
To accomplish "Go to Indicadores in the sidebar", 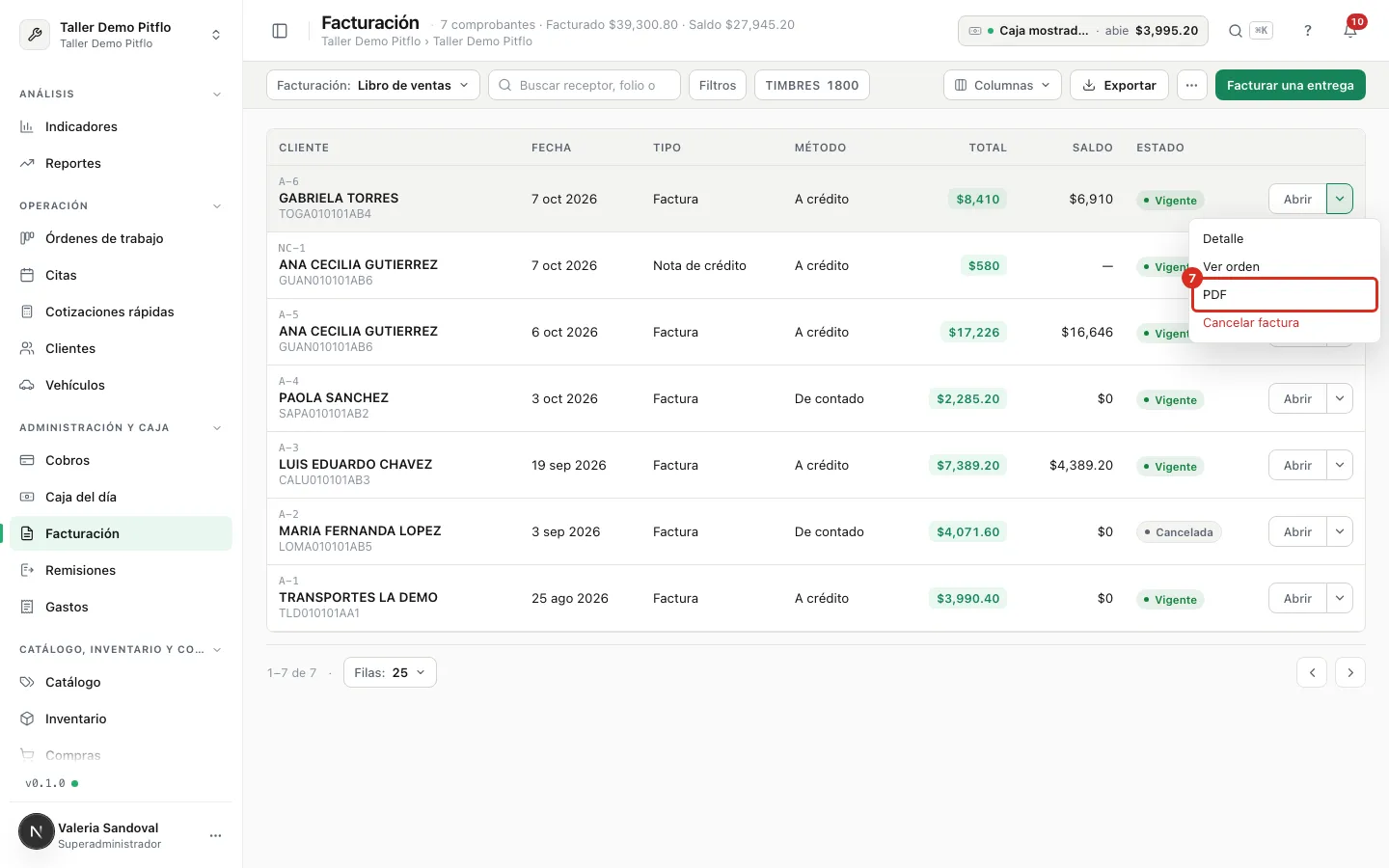I will click(121, 126).
